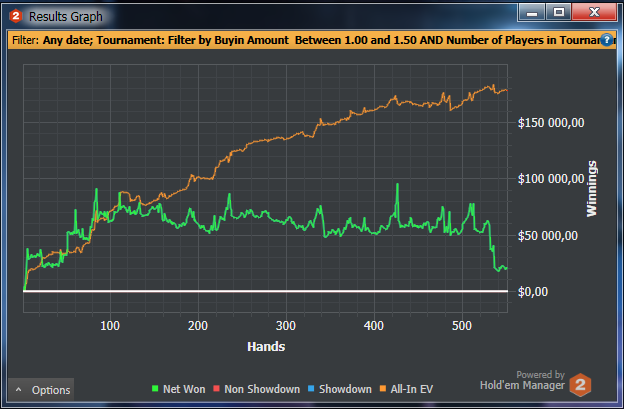Click the Powered by Hold'em Manager text
The width and height of the screenshot is (624, 409).
[522, 380]
